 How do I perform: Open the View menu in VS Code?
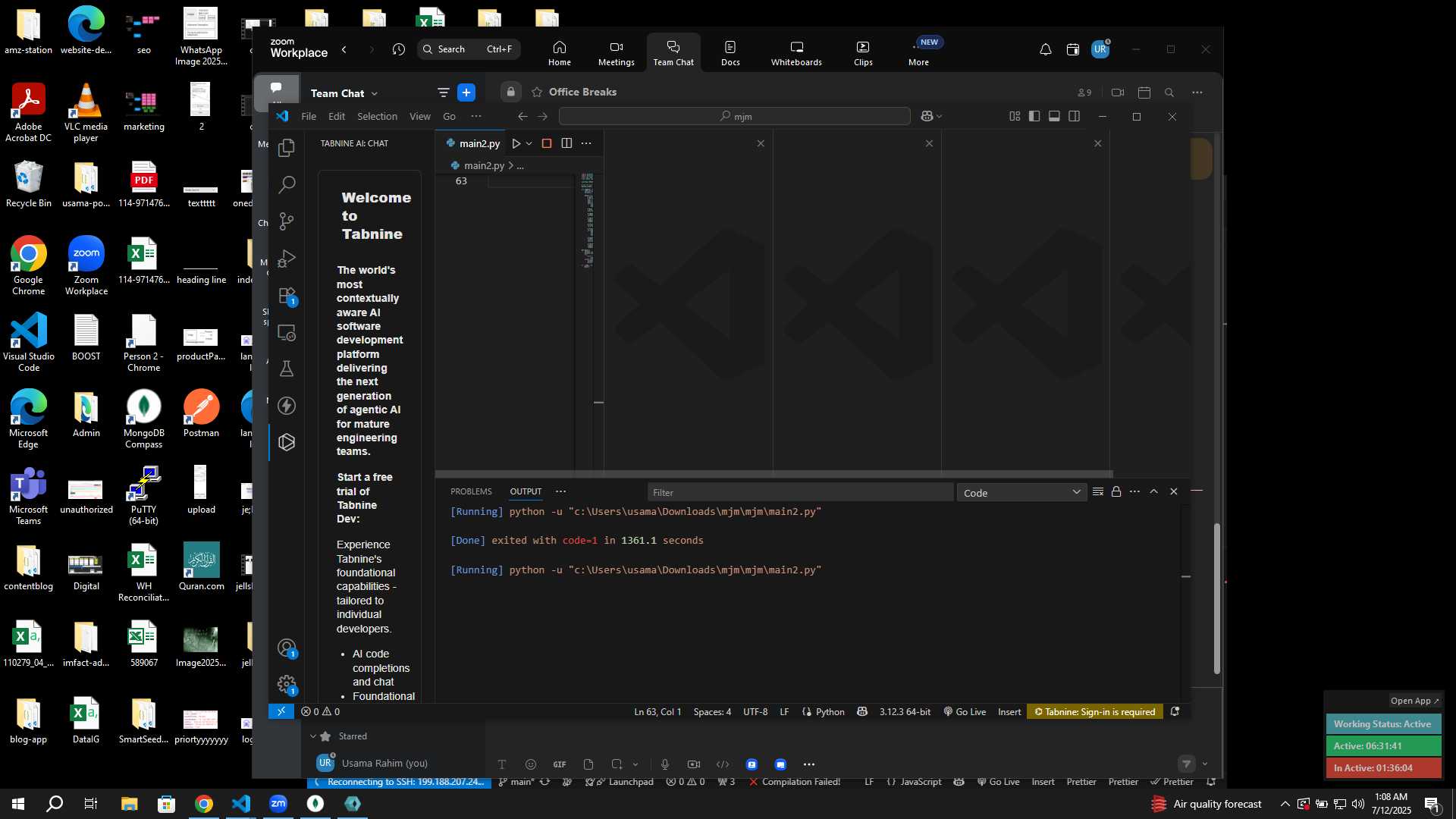pos(419,116)
